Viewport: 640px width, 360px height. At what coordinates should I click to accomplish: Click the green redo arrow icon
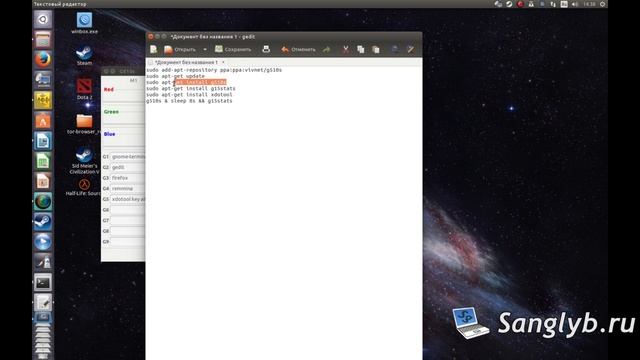click(x=327, y=49)
